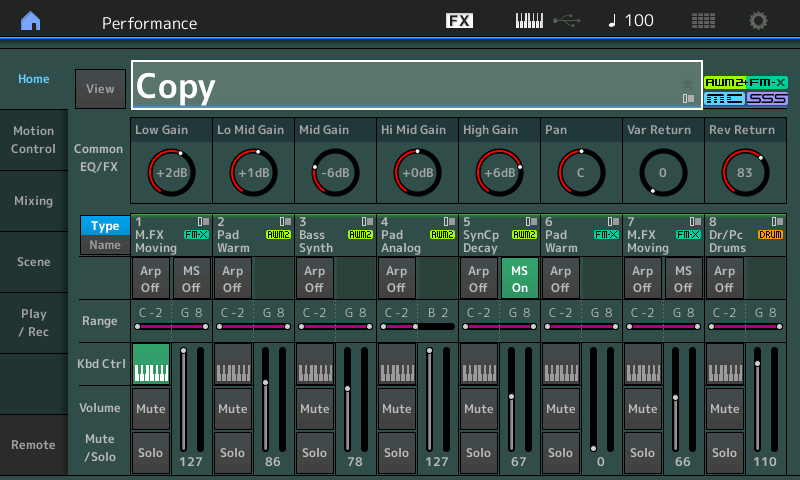Open the Motion Control tab
This screenshot has width=800, height=480.
33,140
